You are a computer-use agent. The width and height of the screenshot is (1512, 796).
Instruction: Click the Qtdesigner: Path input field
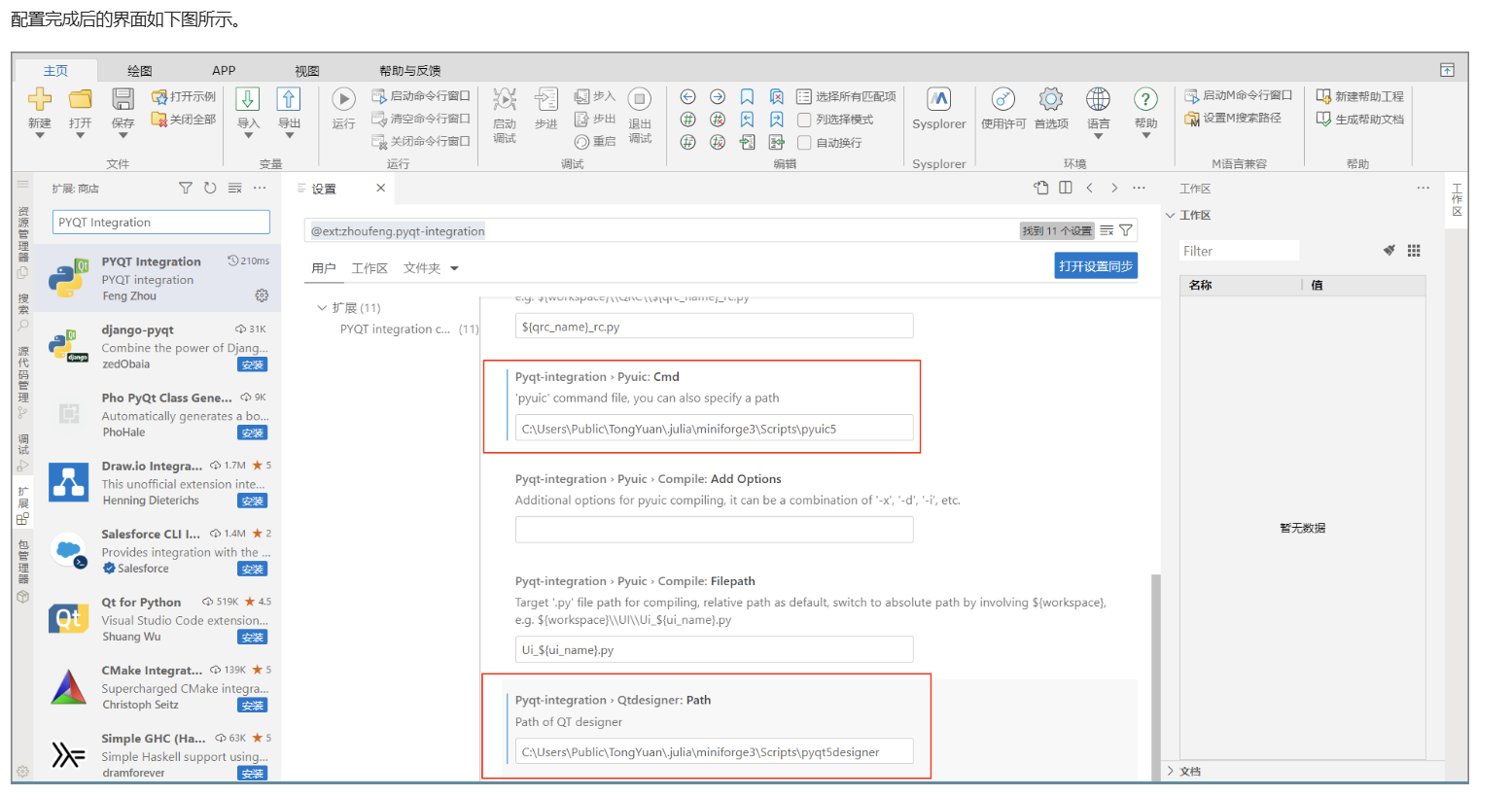pyautogui.click(x=714, y=751)
